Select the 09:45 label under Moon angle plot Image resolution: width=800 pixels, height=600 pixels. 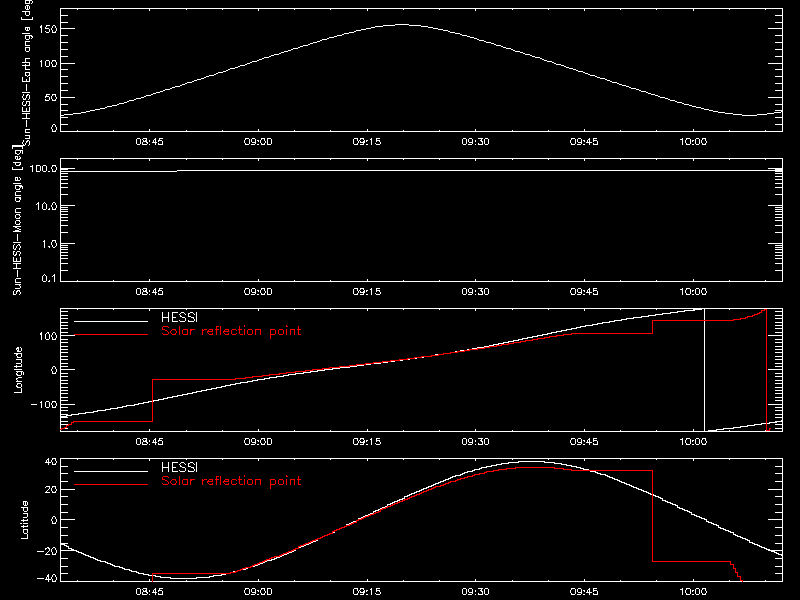pyautogui.click(x=584, y=292)
